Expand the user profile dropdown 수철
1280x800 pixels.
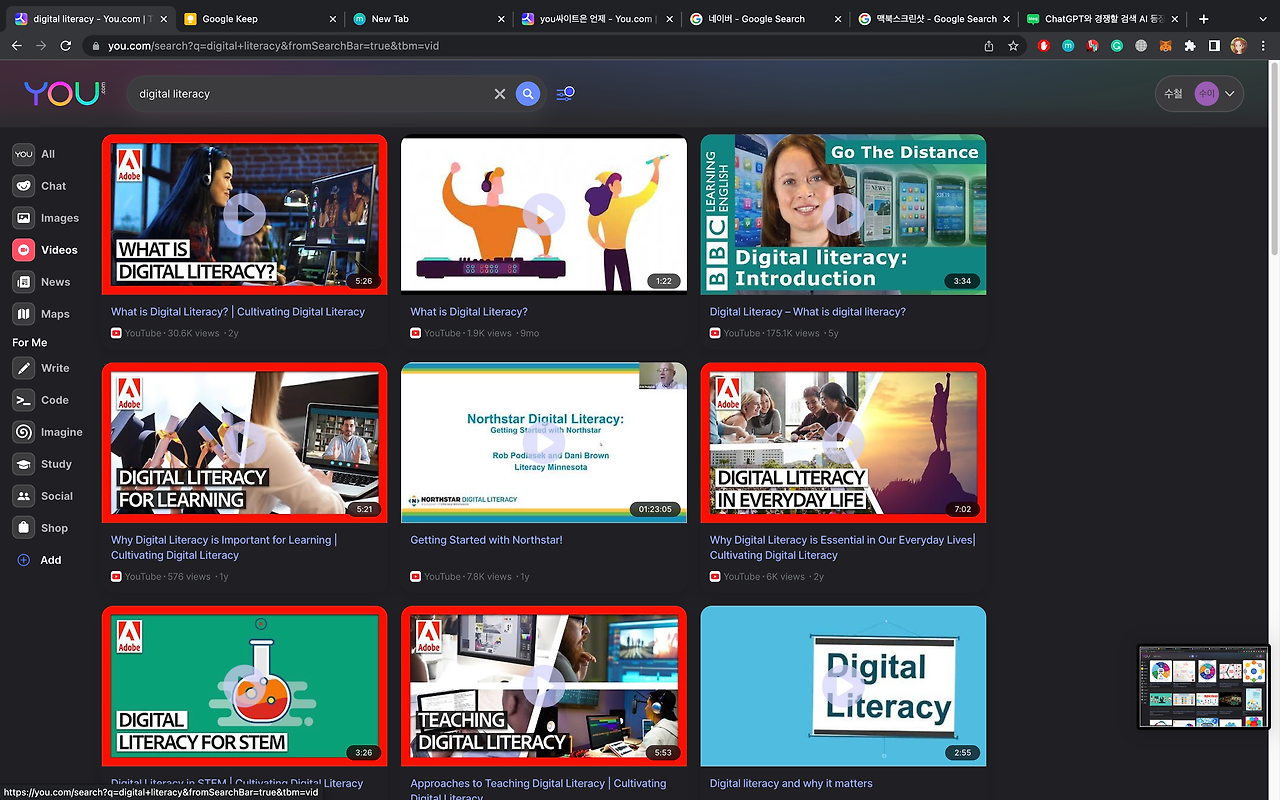(1199, 94)
